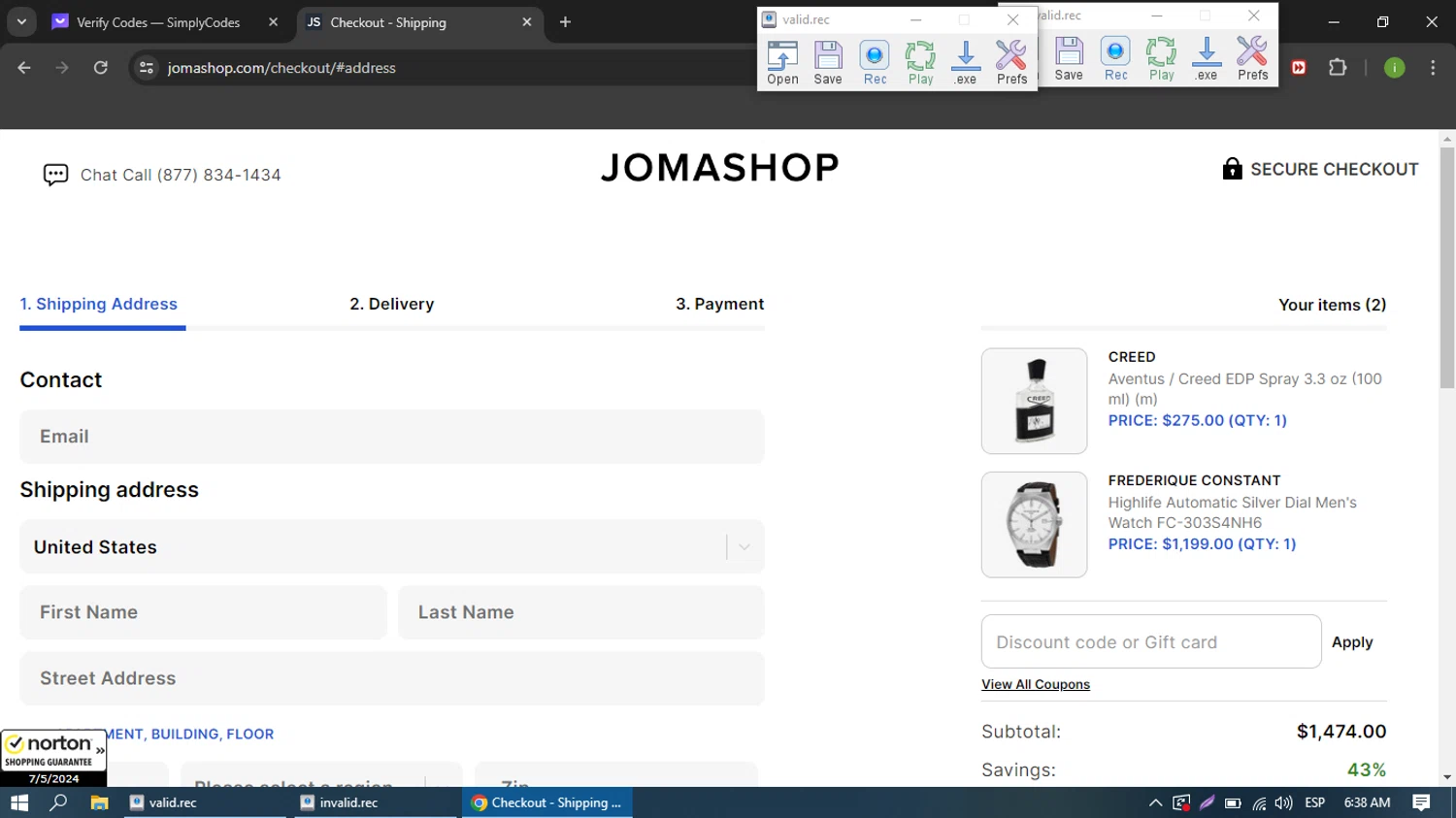Open File Explorer from taskbar

tap(99, 802)
